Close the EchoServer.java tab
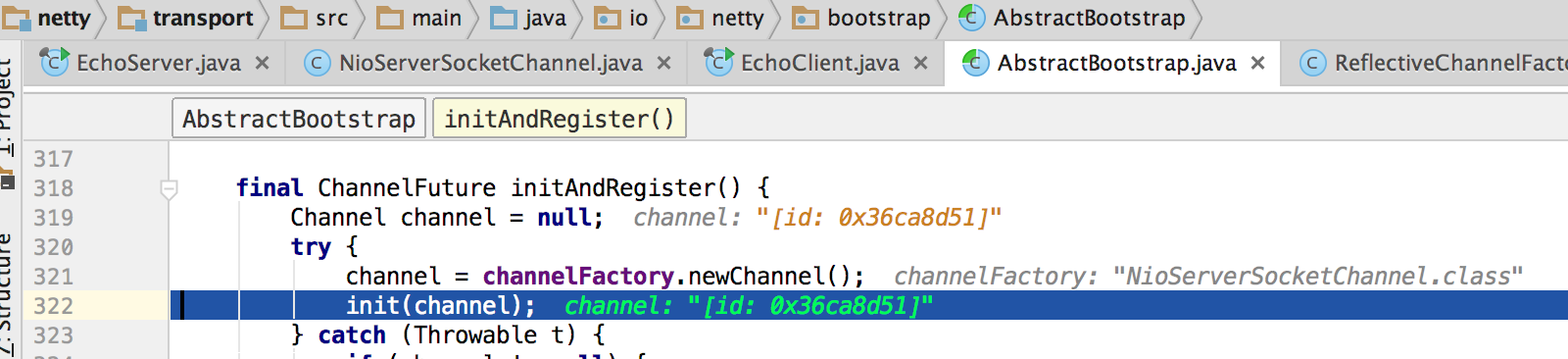1568x359 pixels. (262, 63)
